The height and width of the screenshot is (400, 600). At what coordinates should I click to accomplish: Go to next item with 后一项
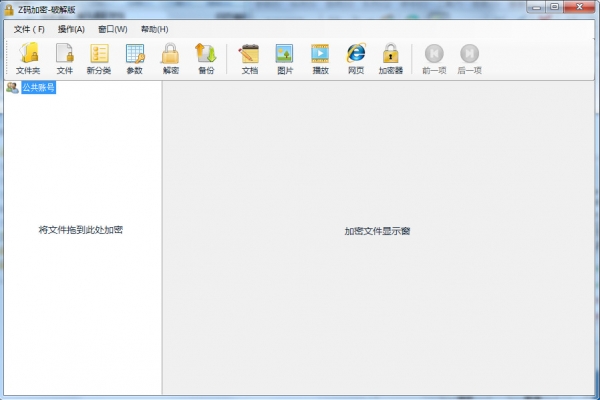coord(470,59)
